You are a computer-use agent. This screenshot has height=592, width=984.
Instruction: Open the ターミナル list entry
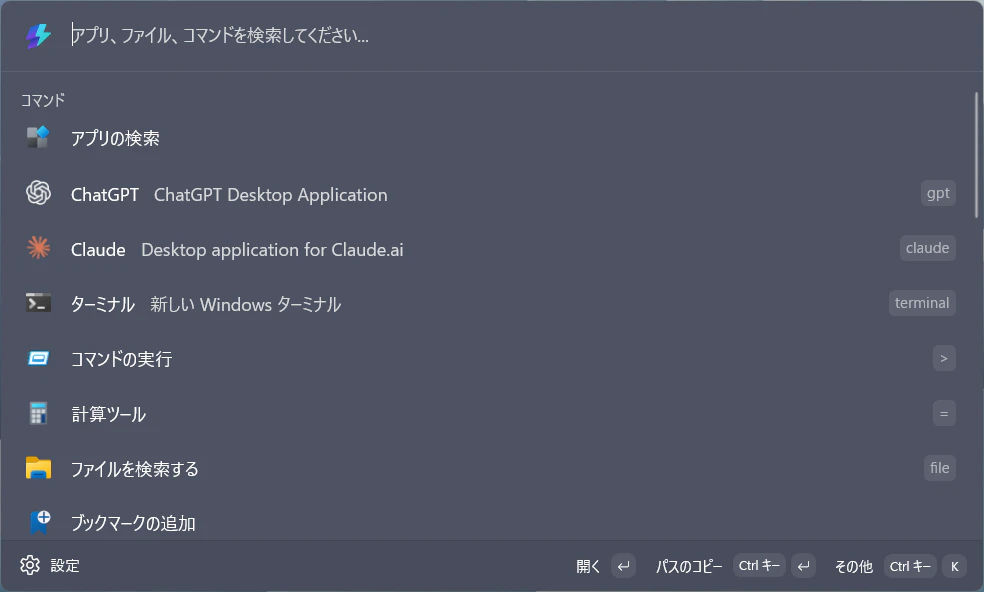487,303
